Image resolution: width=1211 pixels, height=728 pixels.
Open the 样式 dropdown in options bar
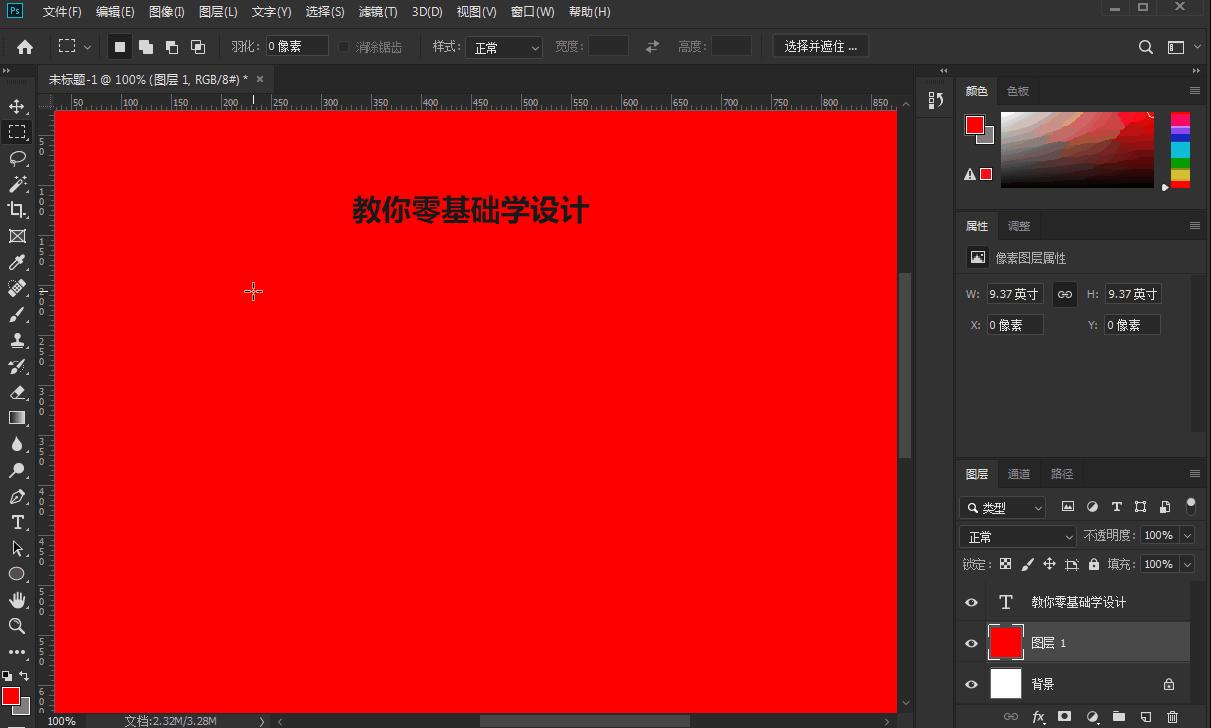click(504, 45)
